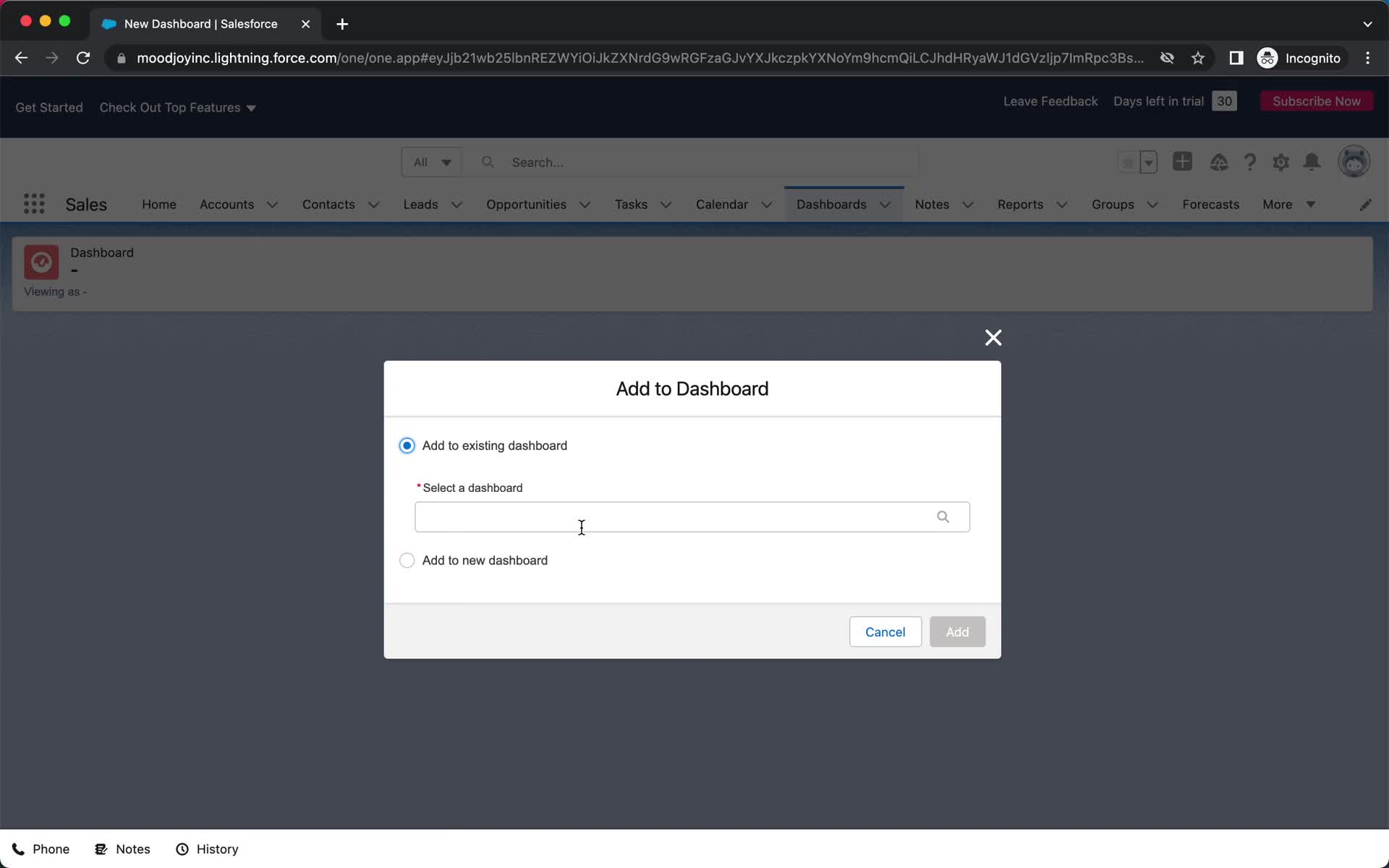Close the Add to Dashboard modal with the X
Image resolution: width=1389 pixels, height=868 pixels.
(x=993, y=338)
